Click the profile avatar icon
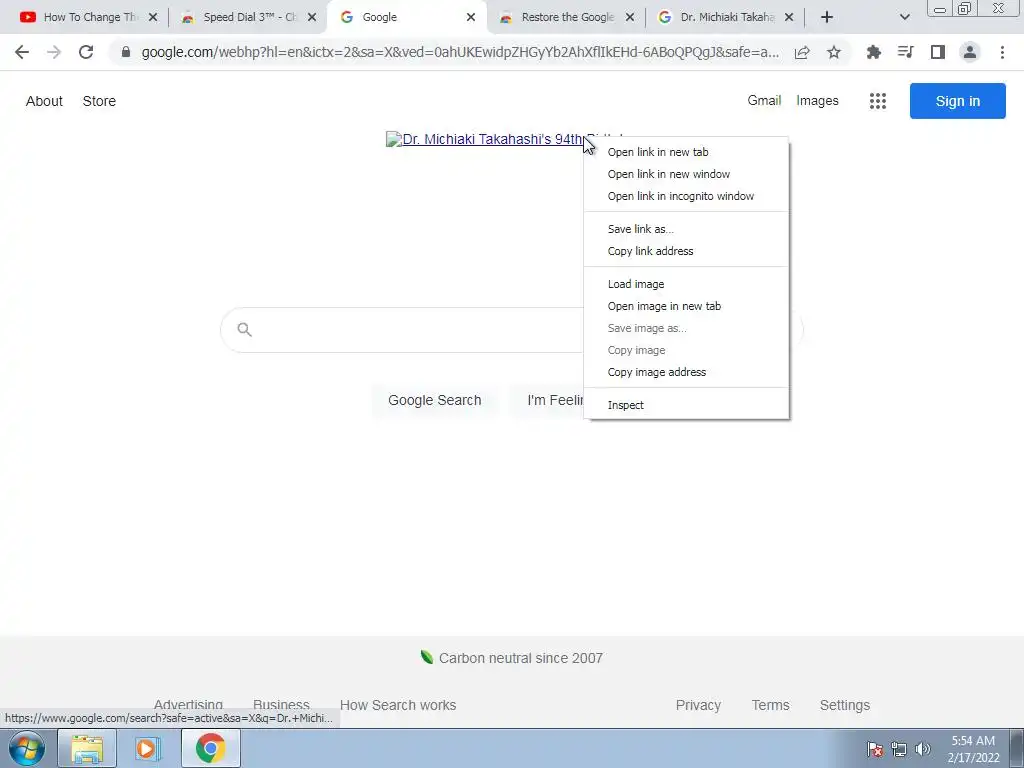The width and height of the screenshot is (1024, 768). [970, 52]
